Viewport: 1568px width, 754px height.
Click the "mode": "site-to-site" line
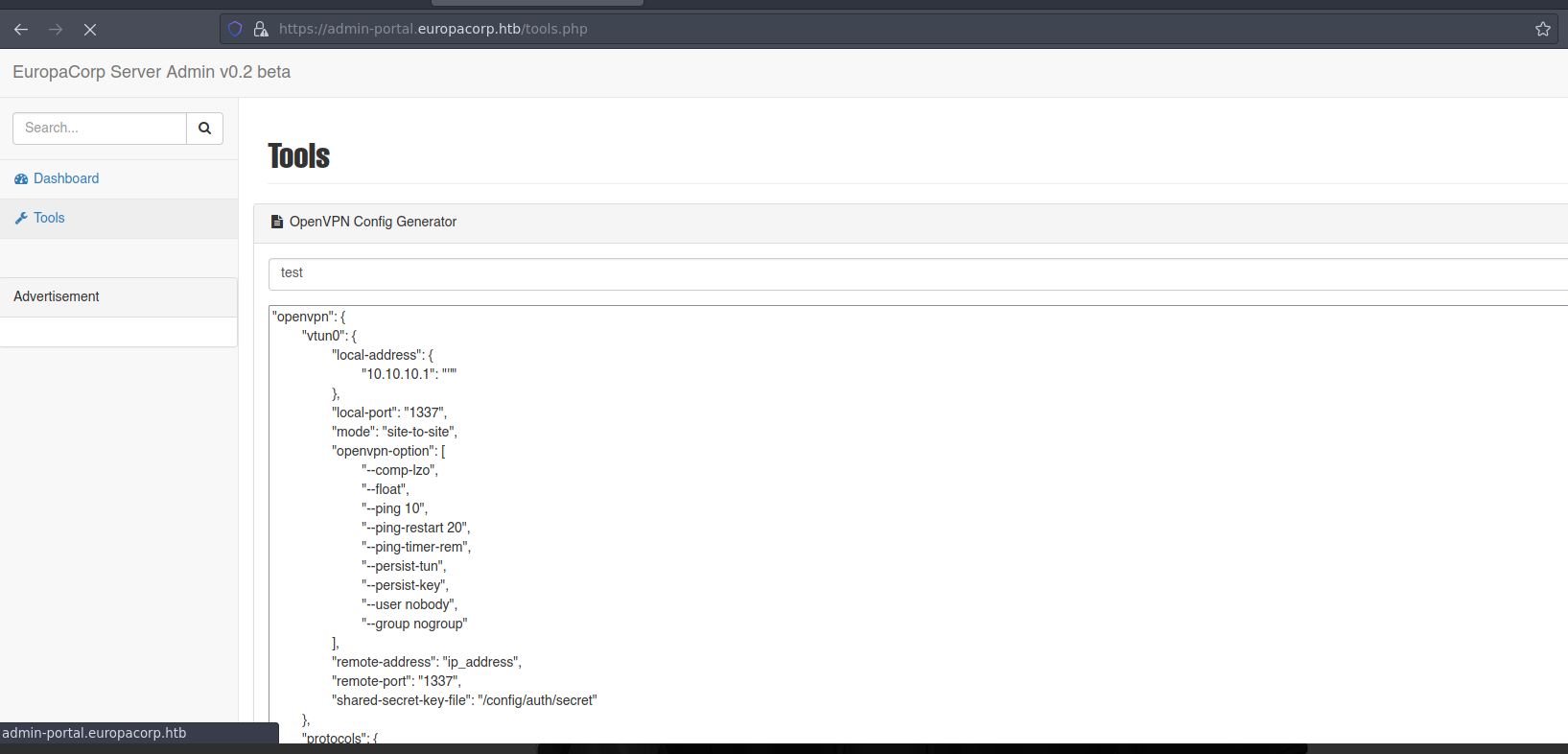point(394,432)
